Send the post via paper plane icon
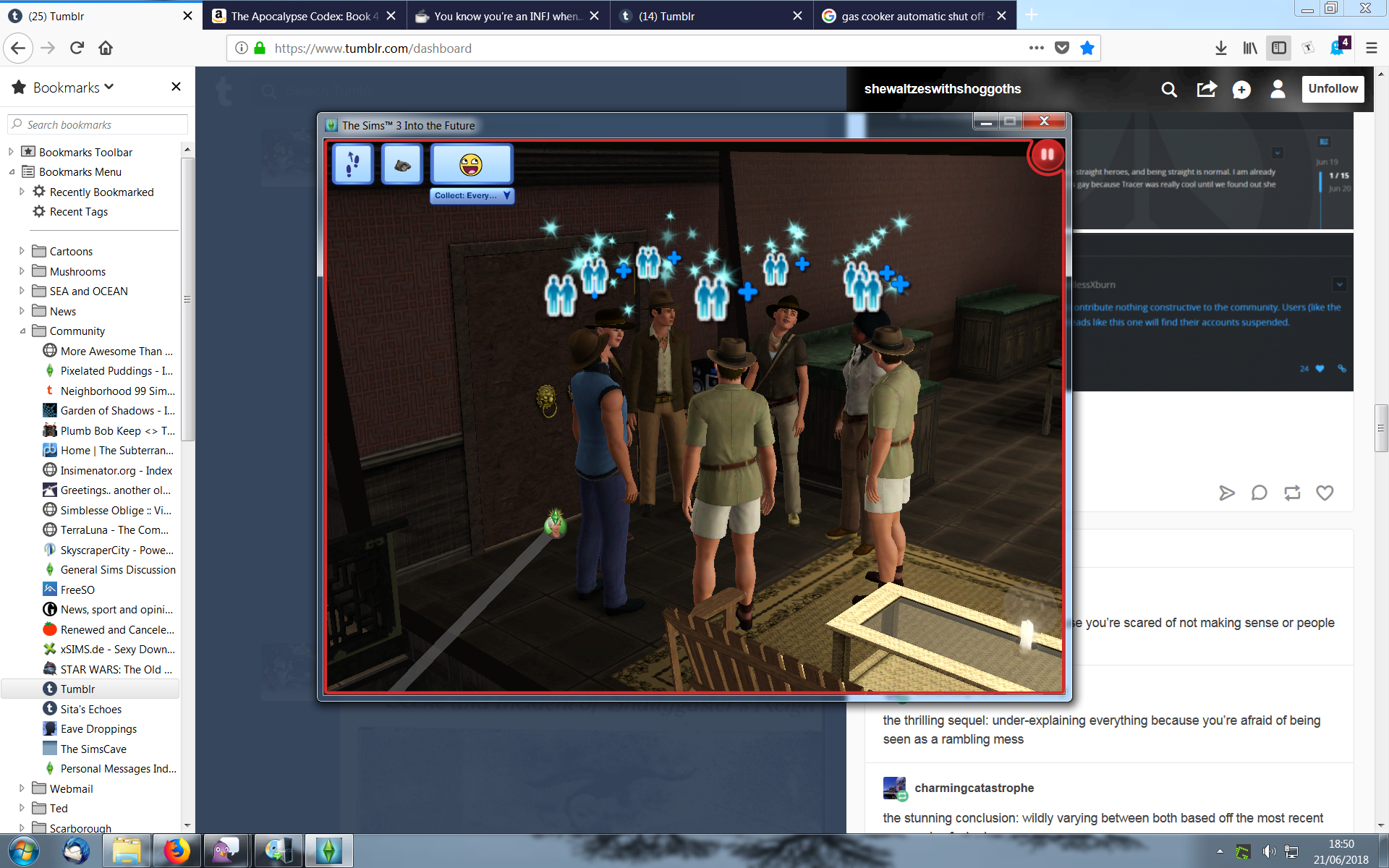 coord(1226,493)
